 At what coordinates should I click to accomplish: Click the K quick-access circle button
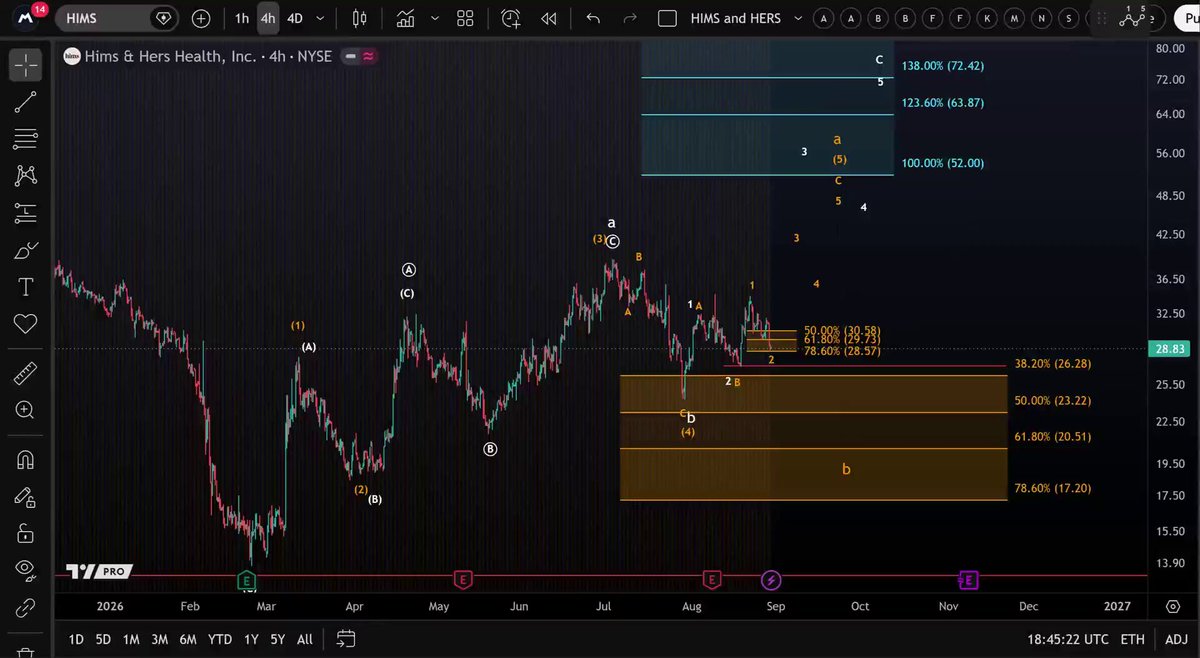(x=987, y=18)
